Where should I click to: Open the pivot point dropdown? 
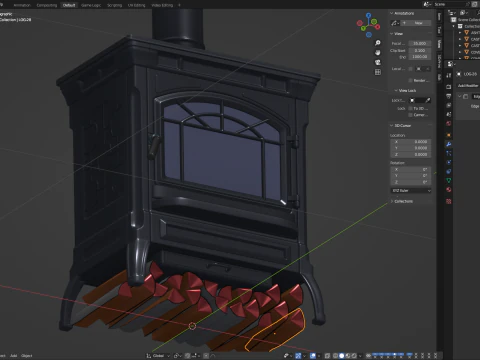(x=177, y=356)
